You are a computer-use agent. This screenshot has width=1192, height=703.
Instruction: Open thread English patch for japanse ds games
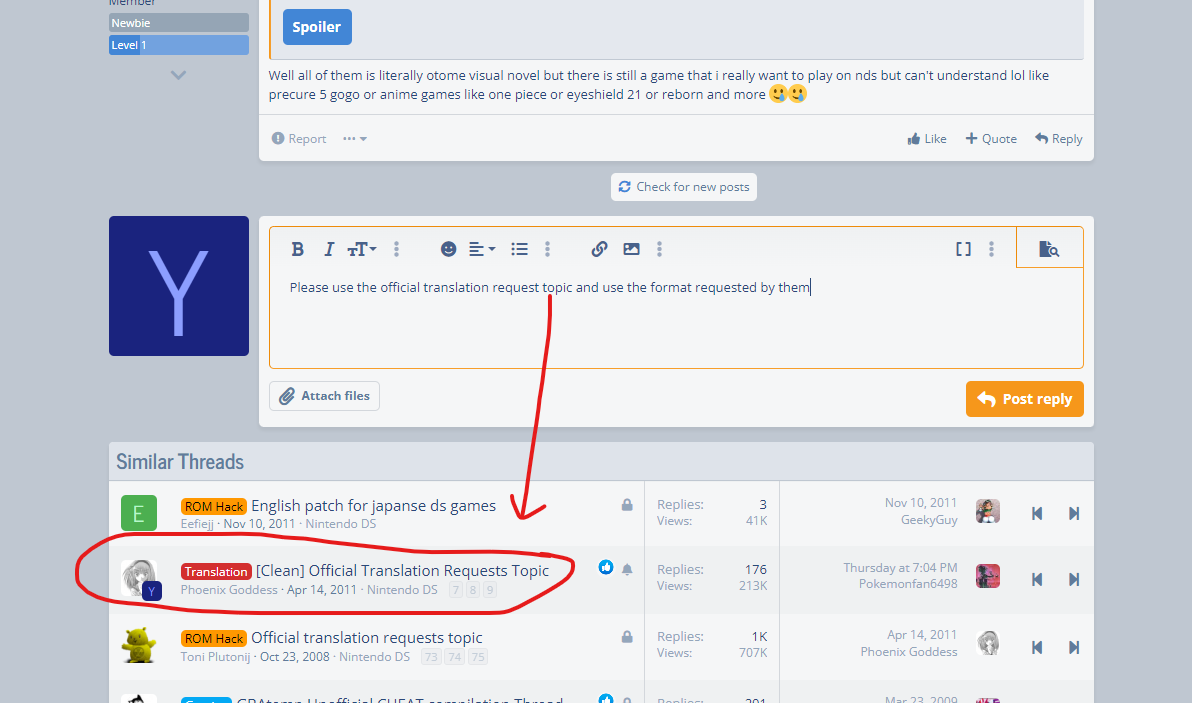[x=373, y=505]
